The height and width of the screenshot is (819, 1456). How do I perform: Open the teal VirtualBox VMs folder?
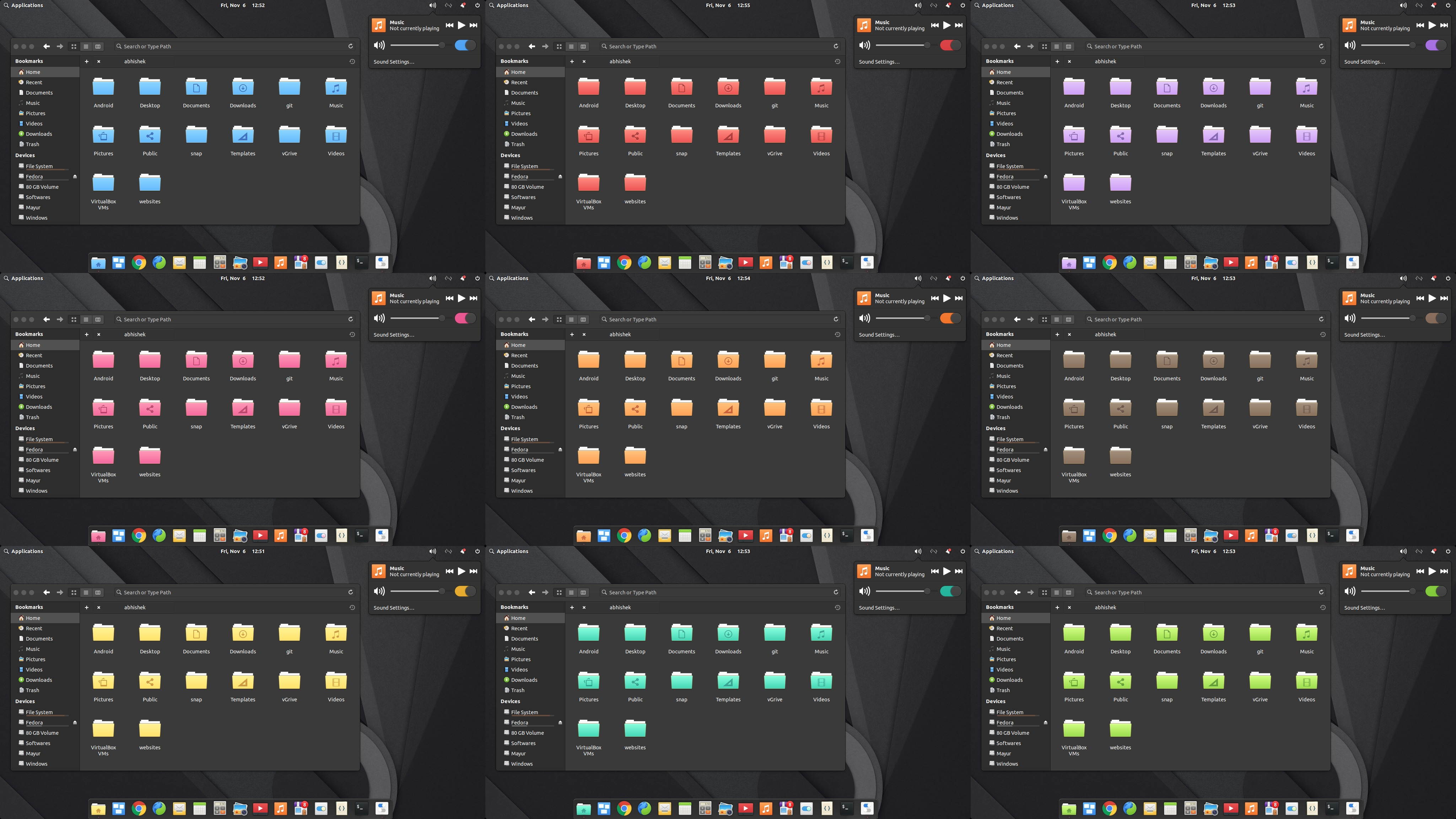coord(588,730)
